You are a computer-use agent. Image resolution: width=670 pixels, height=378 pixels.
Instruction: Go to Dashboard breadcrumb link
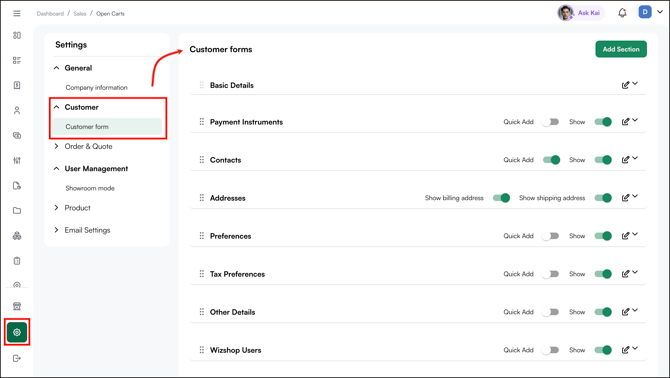pyautogui.click(x=50, y=14)
